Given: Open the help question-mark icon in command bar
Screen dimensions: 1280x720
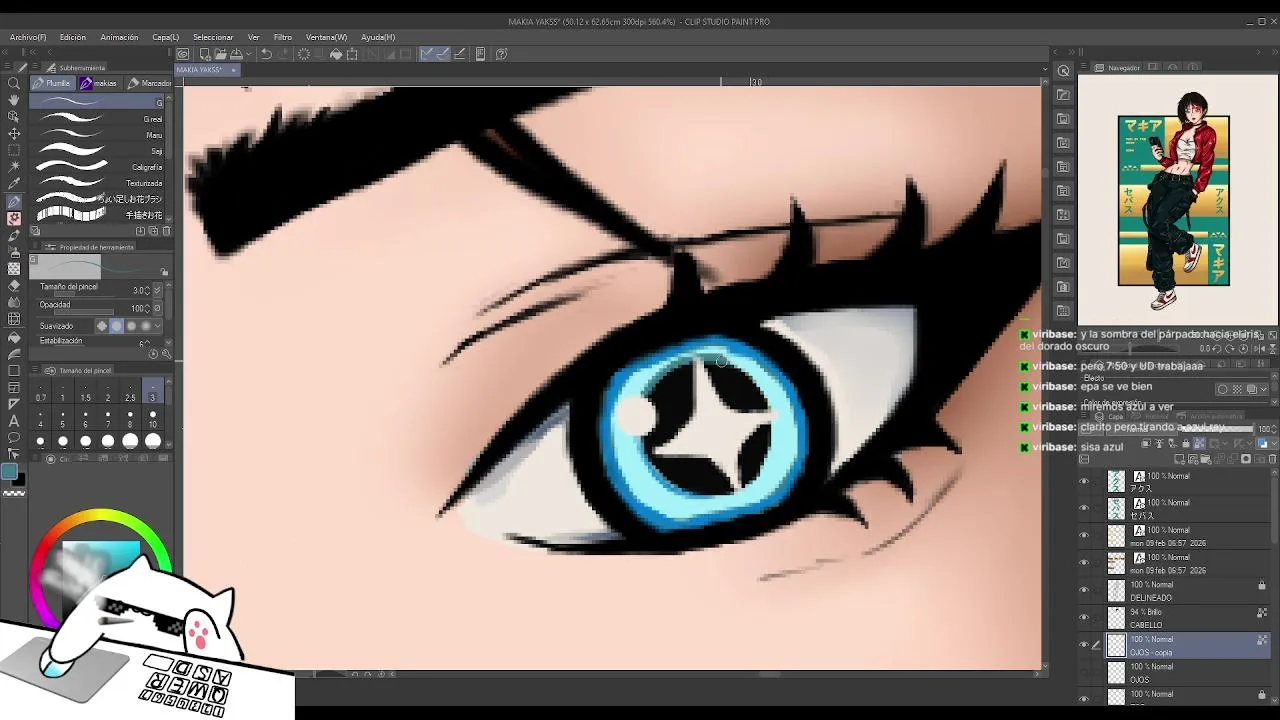Looking at the screenshot, I should pos(502,54).
